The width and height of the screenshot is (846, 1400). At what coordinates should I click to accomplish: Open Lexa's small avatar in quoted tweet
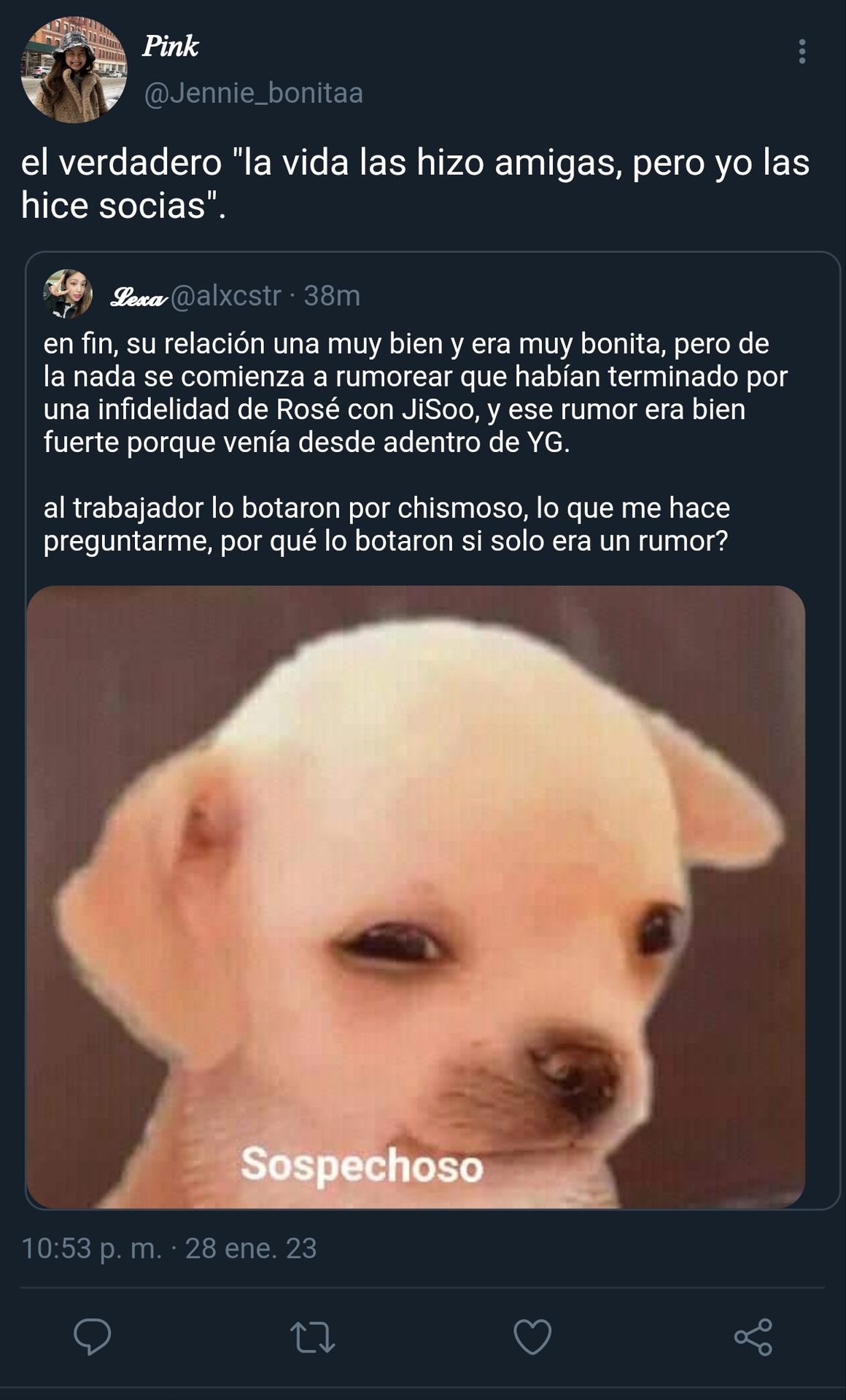tap(68, 294)
